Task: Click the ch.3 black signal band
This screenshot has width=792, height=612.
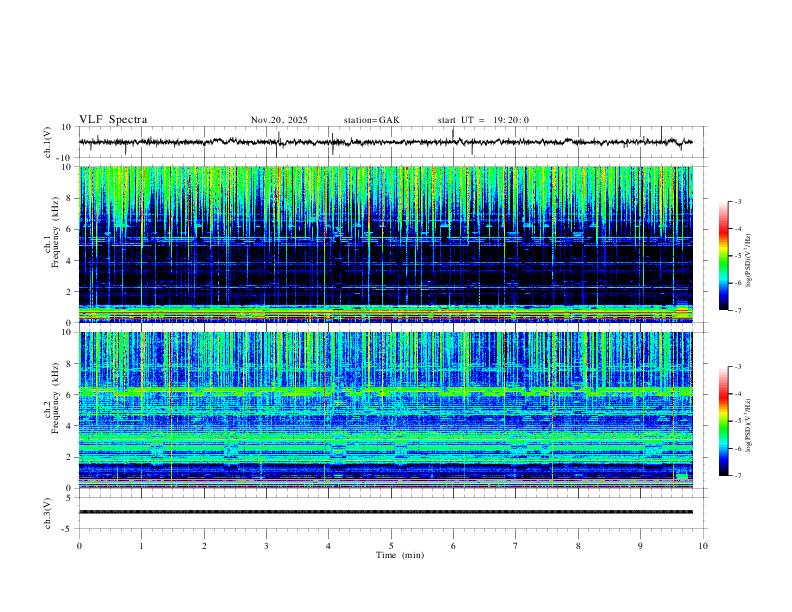Action: [385, 512]
